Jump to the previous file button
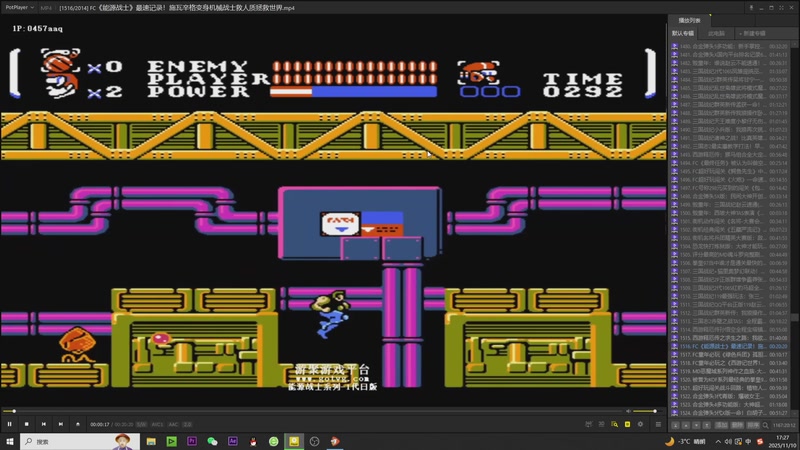The height and width of the screenshot is (450, 800). 44,424
